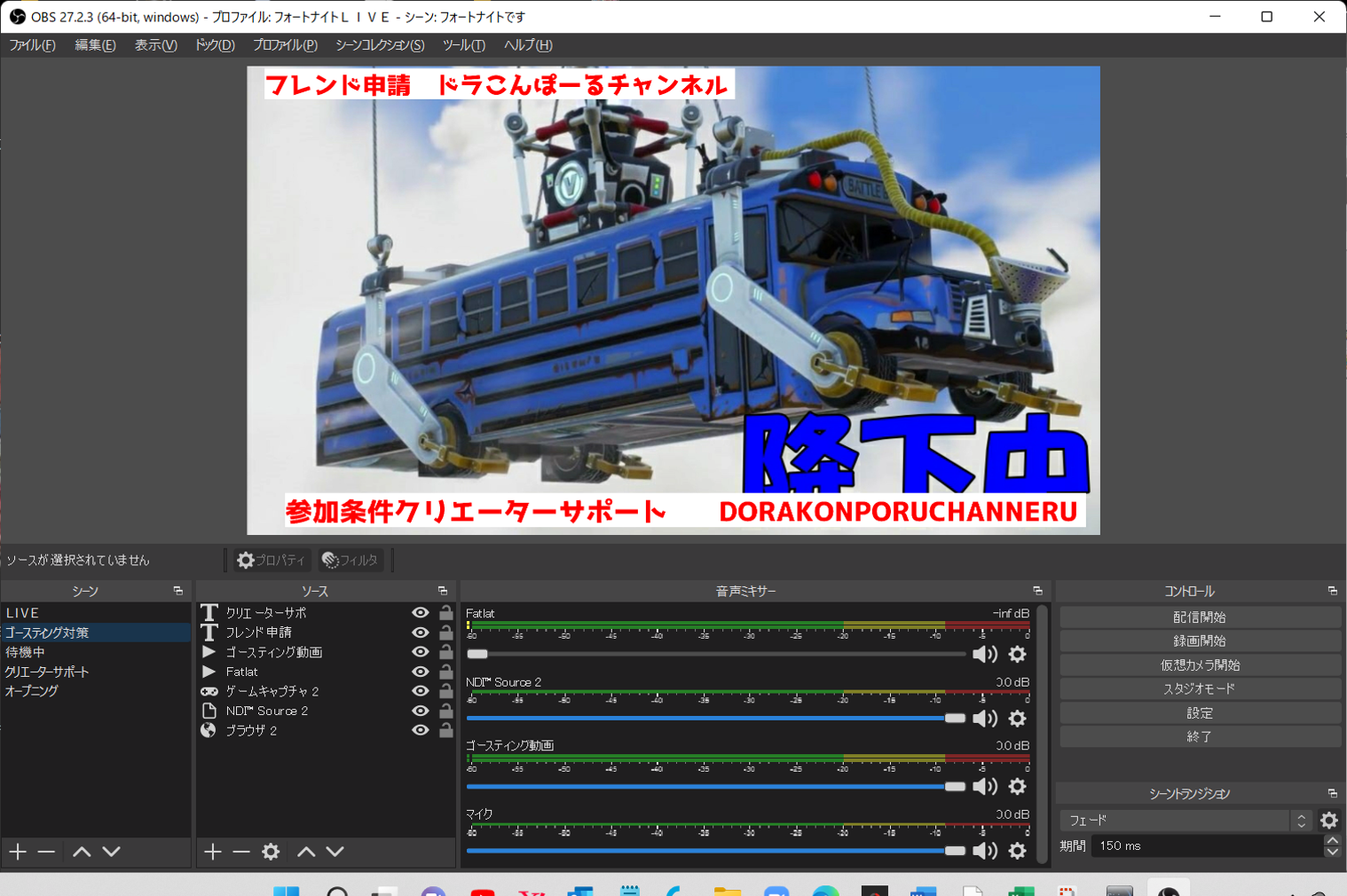The width and height of the screenshot is (1347, 896).
Task: Click the 150 ms duration field
Action: point(1208,846)
